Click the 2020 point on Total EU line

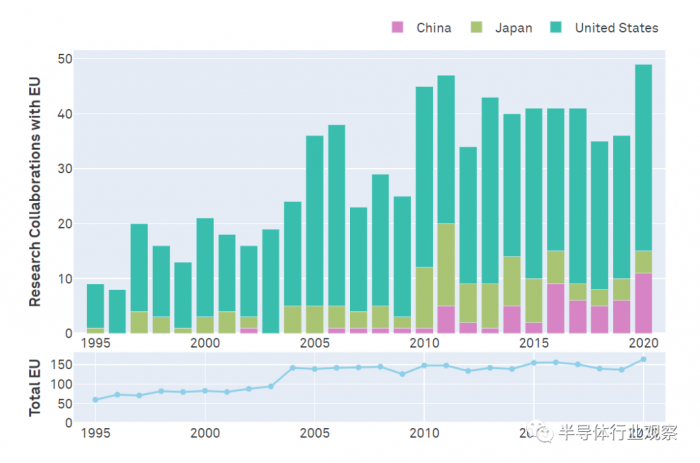[x=643, y=360]
